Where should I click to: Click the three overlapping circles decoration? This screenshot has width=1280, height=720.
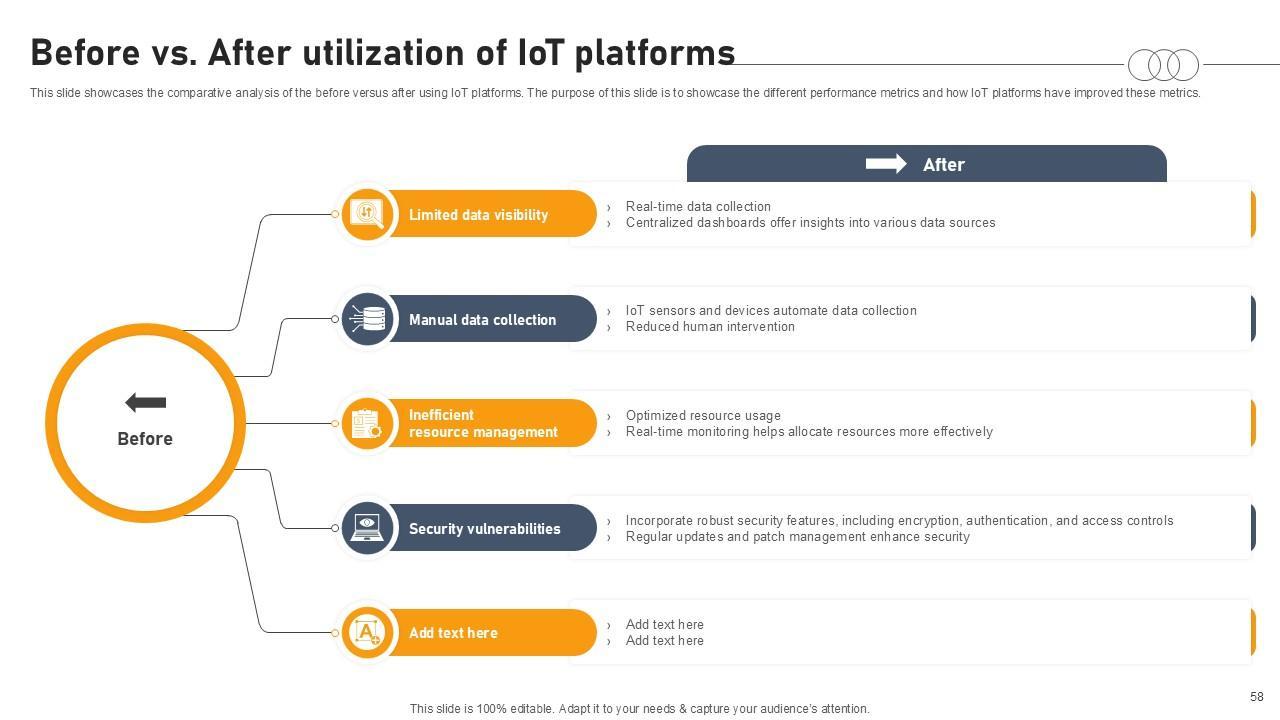(x=1163, y=65)
